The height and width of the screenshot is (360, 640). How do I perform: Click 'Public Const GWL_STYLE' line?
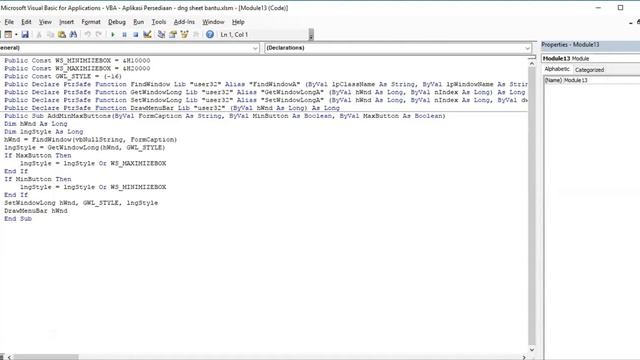pos(63,76)
